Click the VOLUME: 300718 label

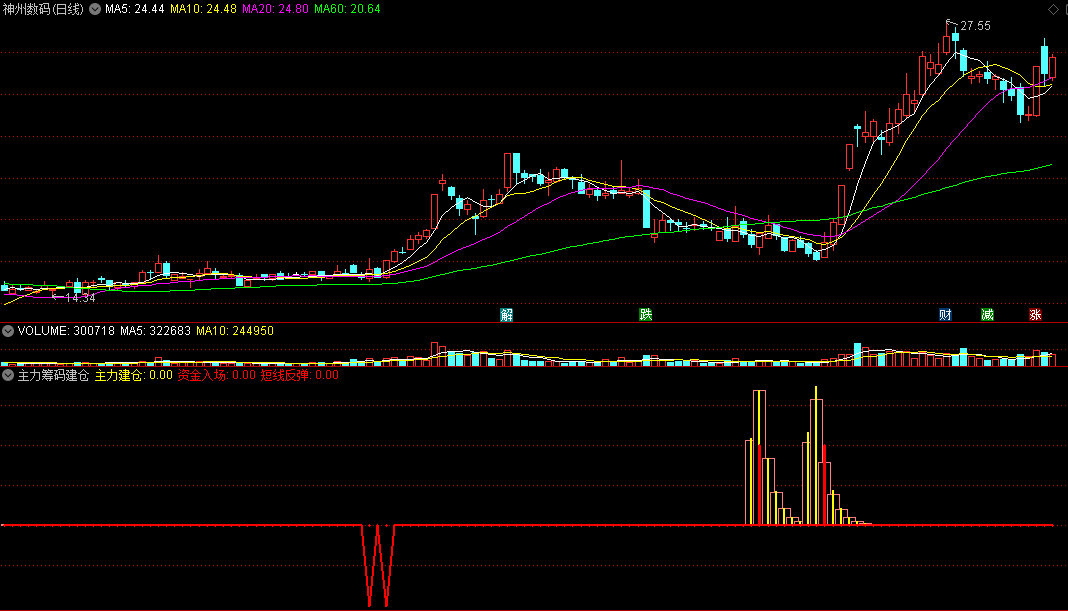coord(66,331)
